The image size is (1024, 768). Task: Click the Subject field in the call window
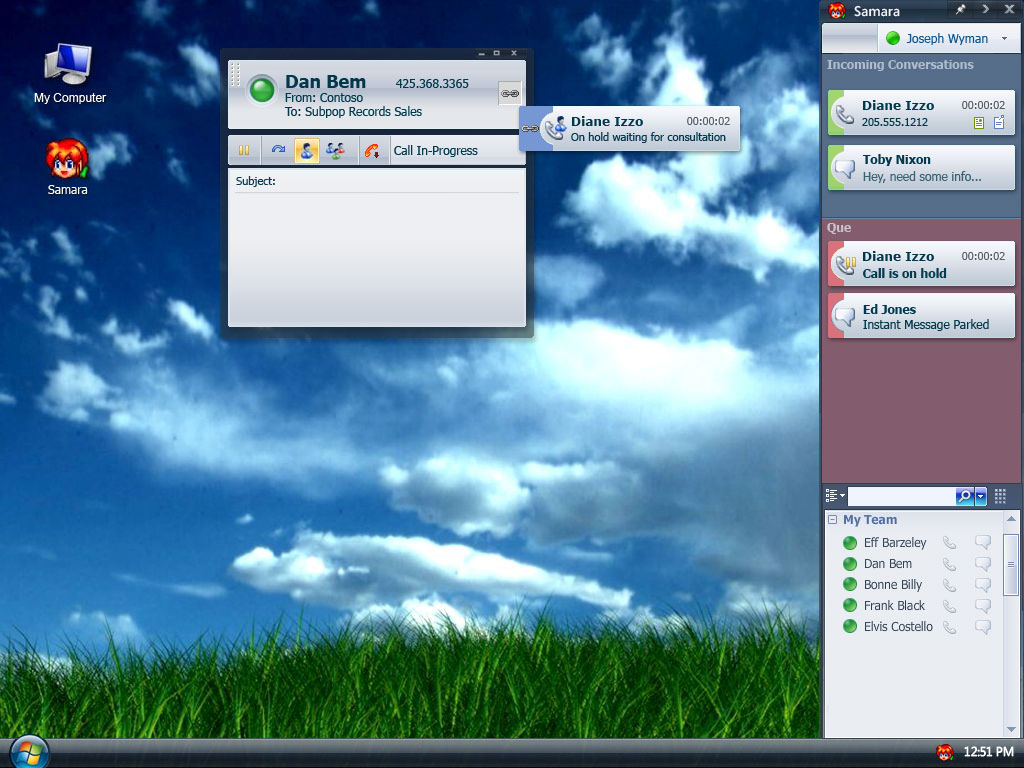pos(377,182)
